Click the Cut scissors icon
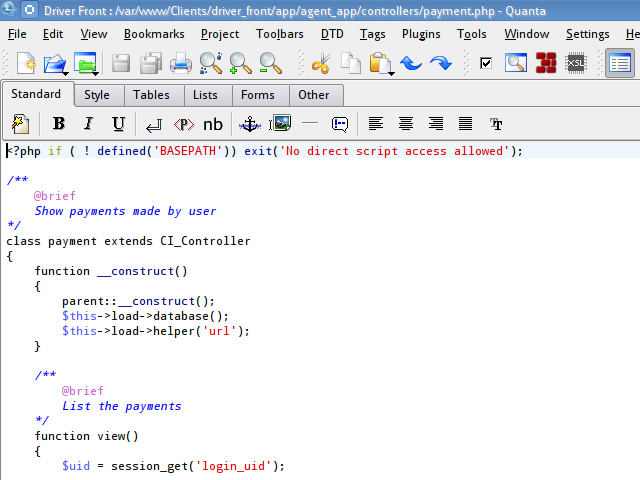This screenshot has height=480, width=640. pos(321,63)
